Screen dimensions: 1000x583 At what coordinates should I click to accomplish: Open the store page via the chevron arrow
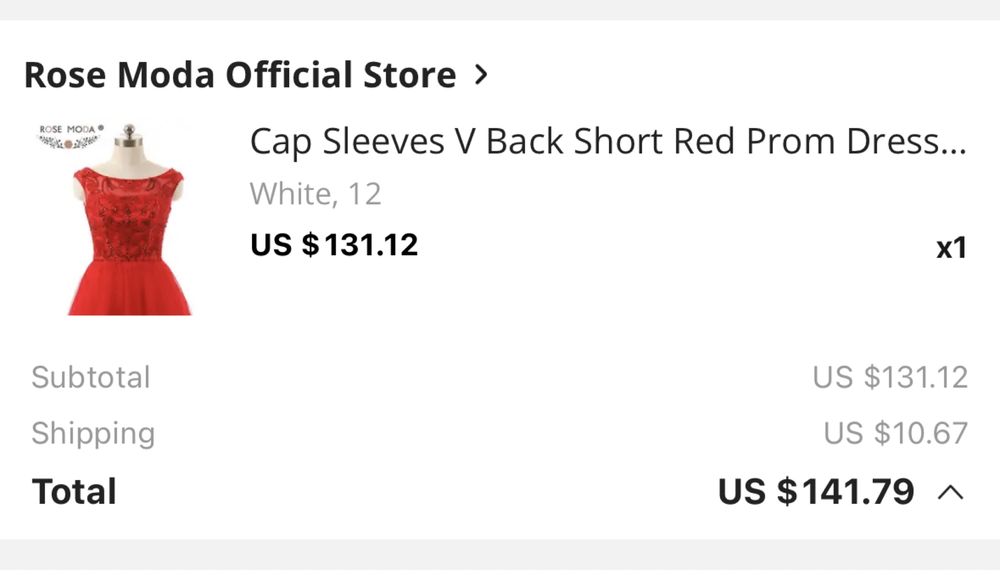482,74
